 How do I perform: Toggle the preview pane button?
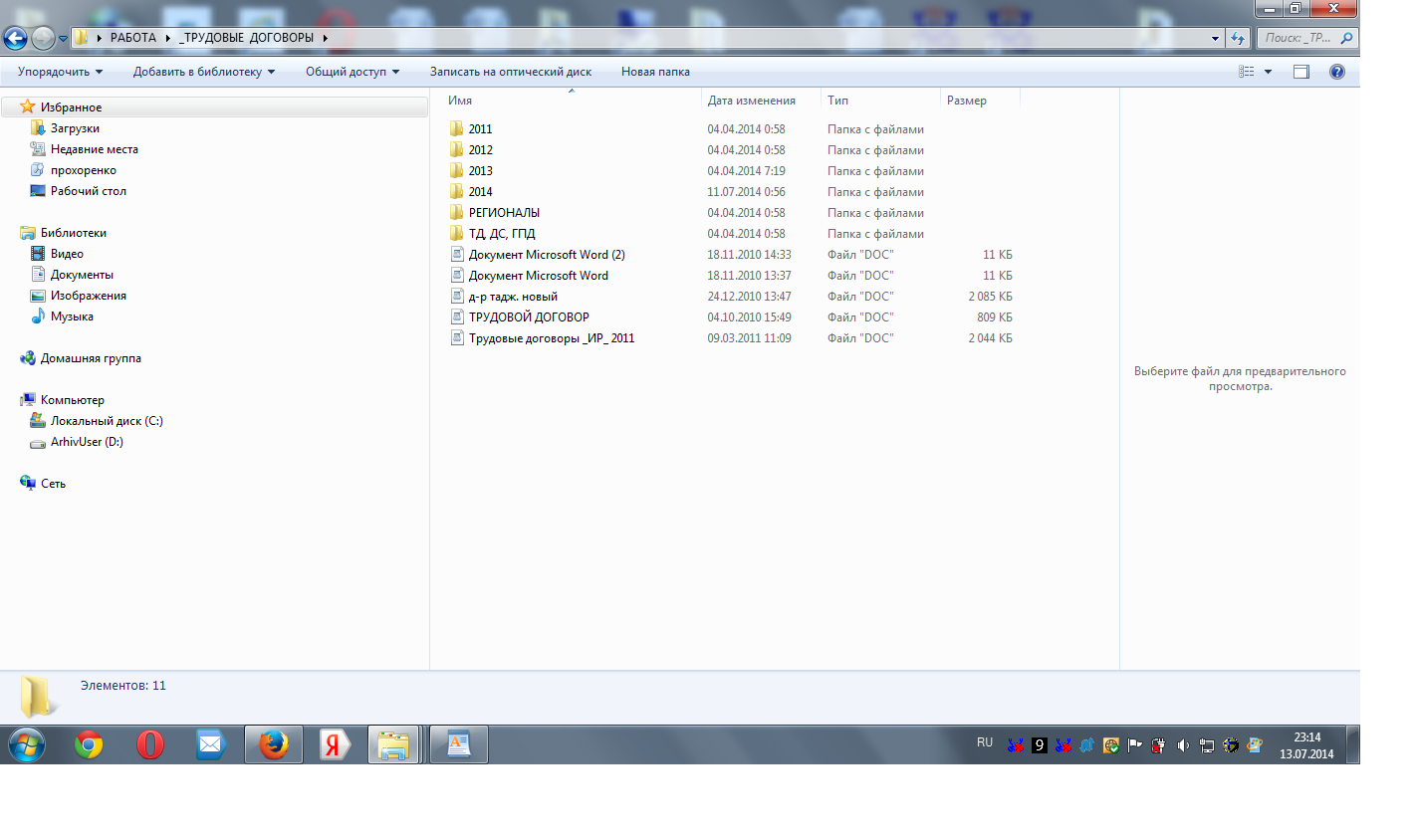click(1301, 72)
